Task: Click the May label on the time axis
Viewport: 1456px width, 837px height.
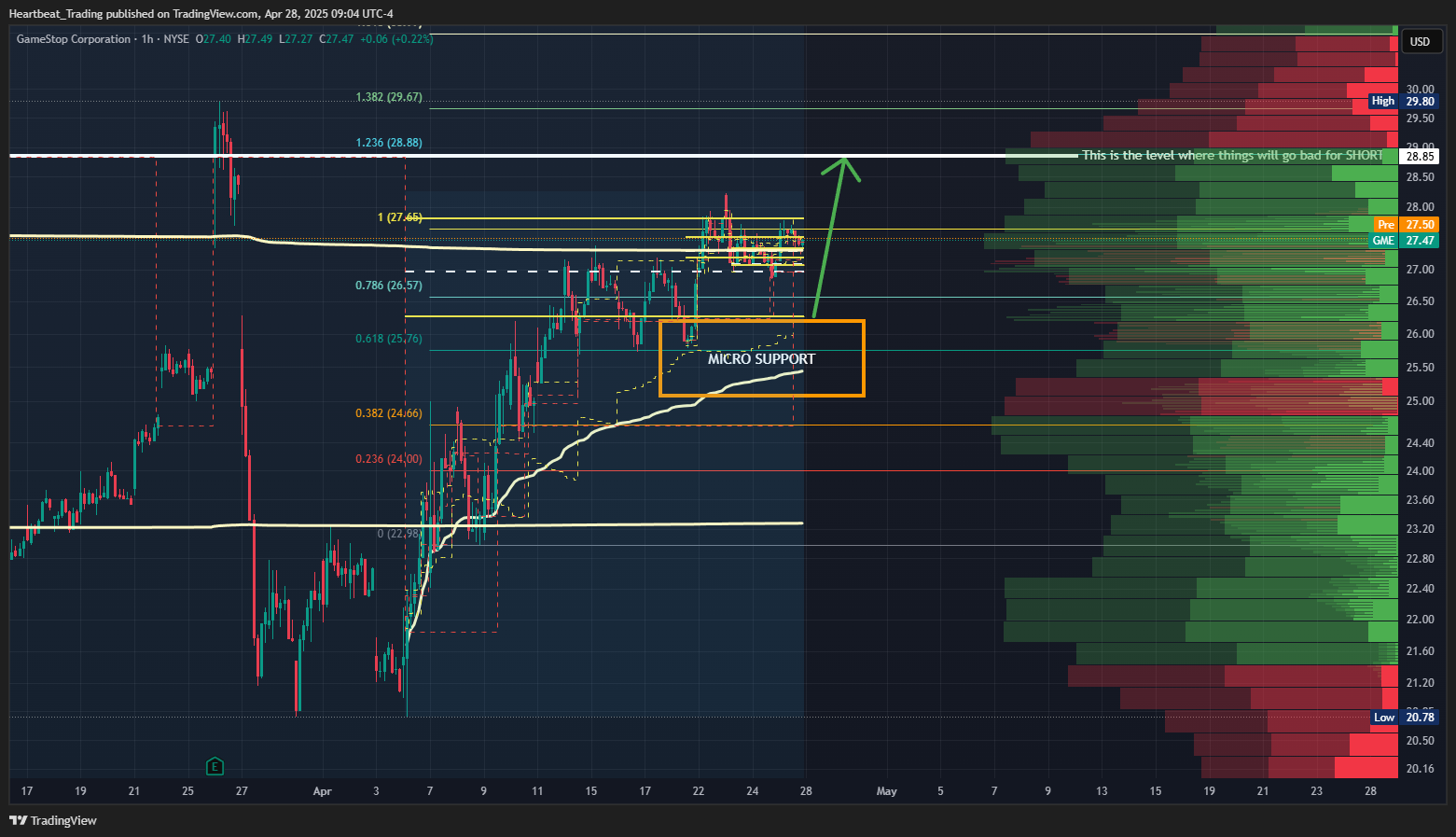Action: pyautogui.click(x=886, y=791)
